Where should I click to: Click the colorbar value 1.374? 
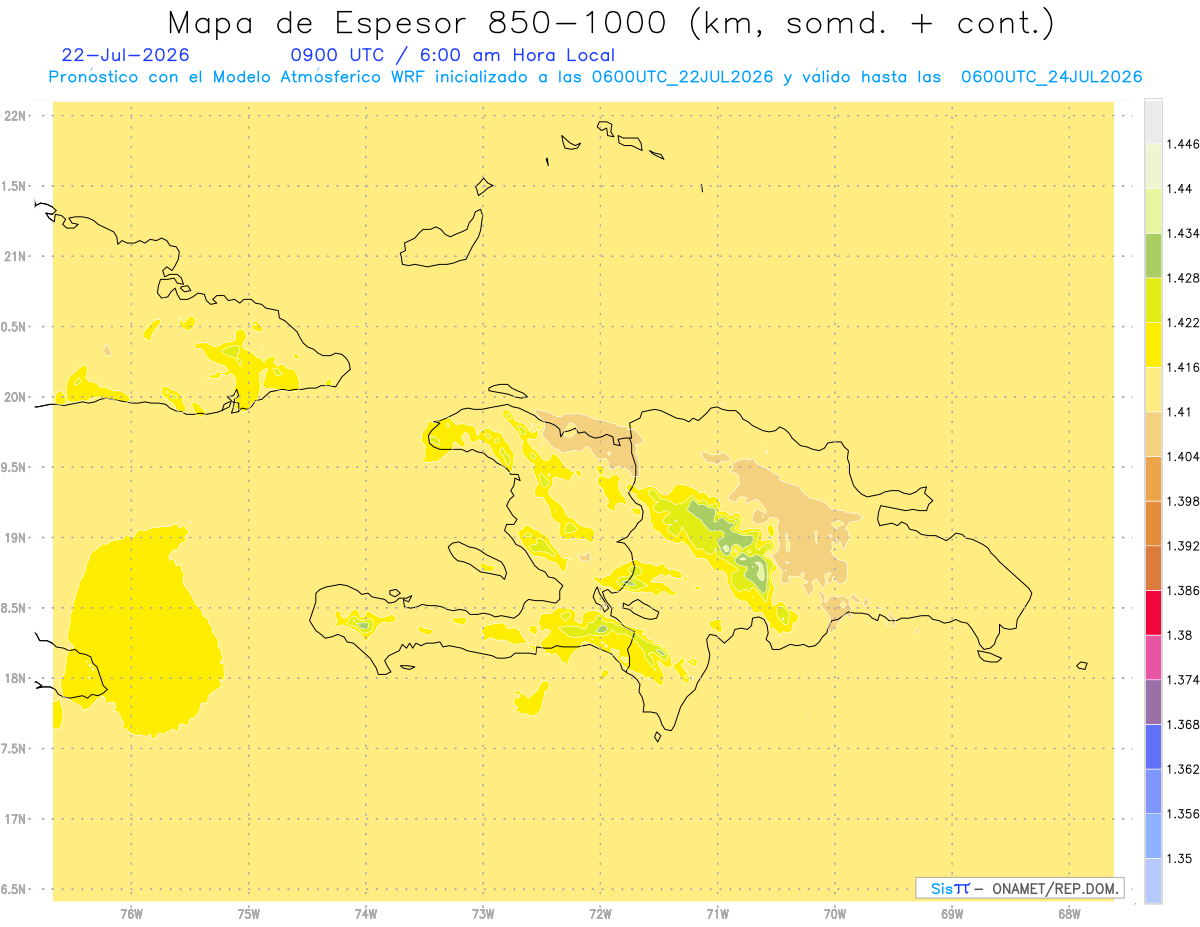tap(1183, 680)
